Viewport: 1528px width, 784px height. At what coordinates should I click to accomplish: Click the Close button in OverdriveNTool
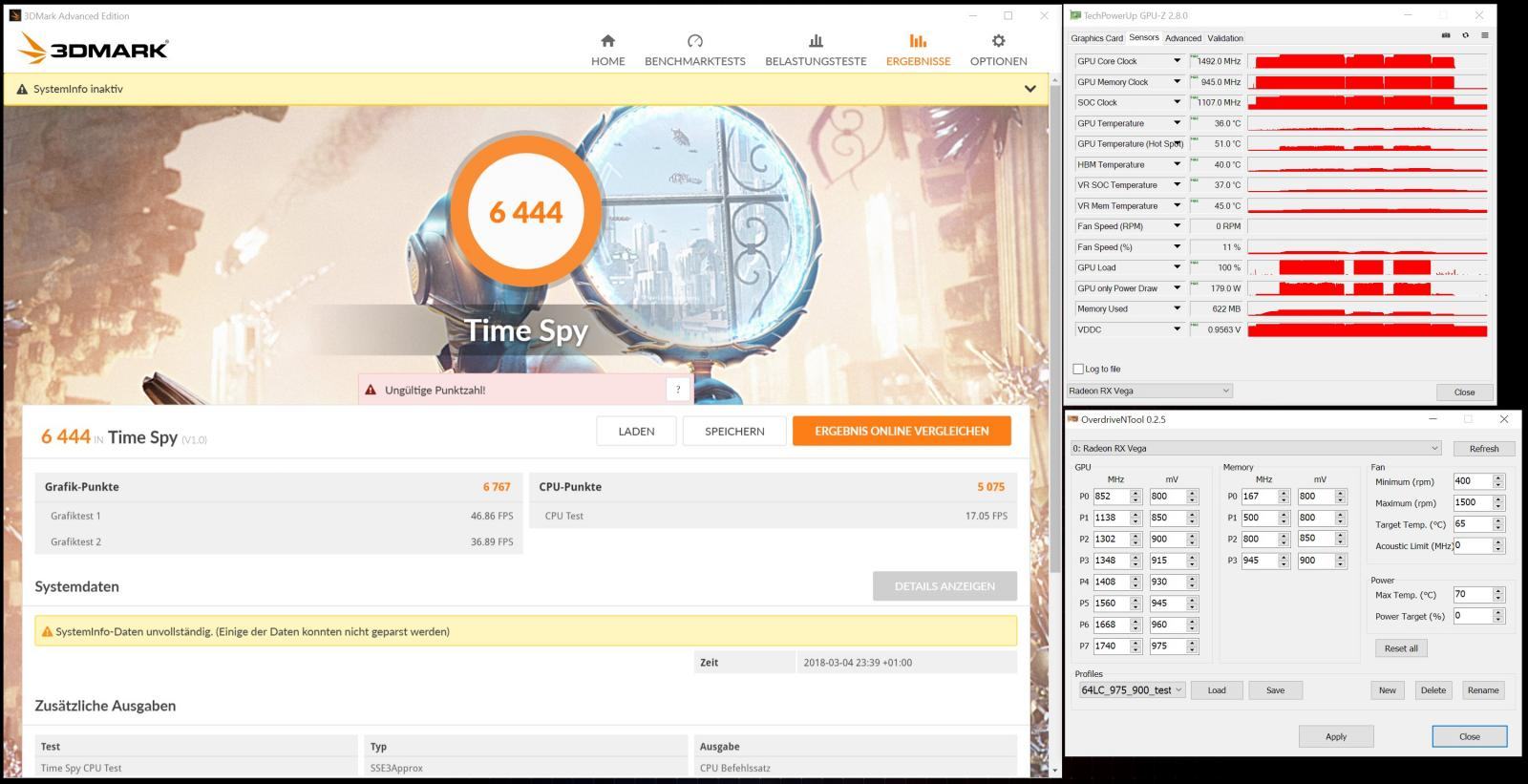coord(1470,736)
